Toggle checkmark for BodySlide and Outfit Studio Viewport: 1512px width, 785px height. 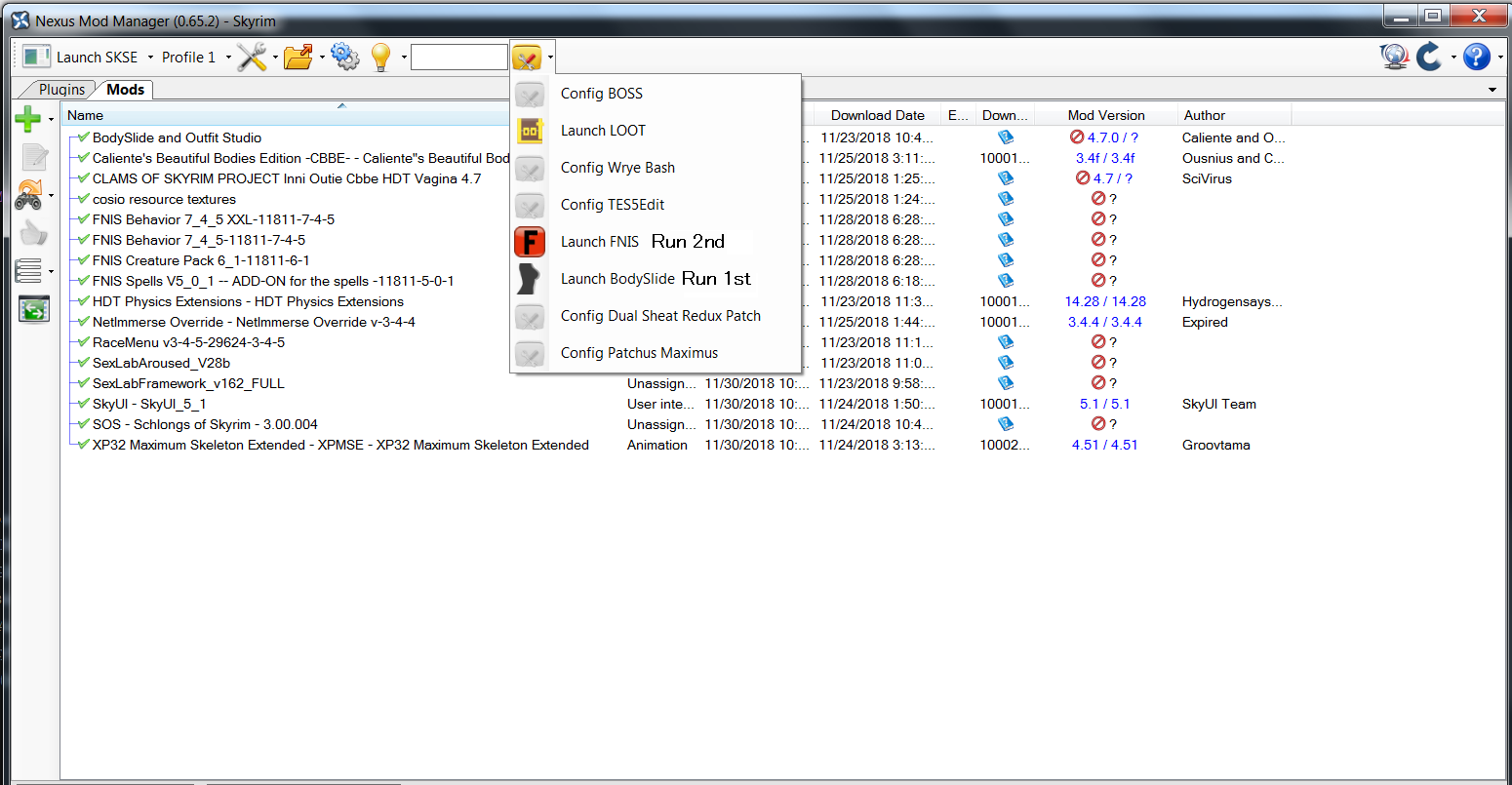(x=83, y=137)
